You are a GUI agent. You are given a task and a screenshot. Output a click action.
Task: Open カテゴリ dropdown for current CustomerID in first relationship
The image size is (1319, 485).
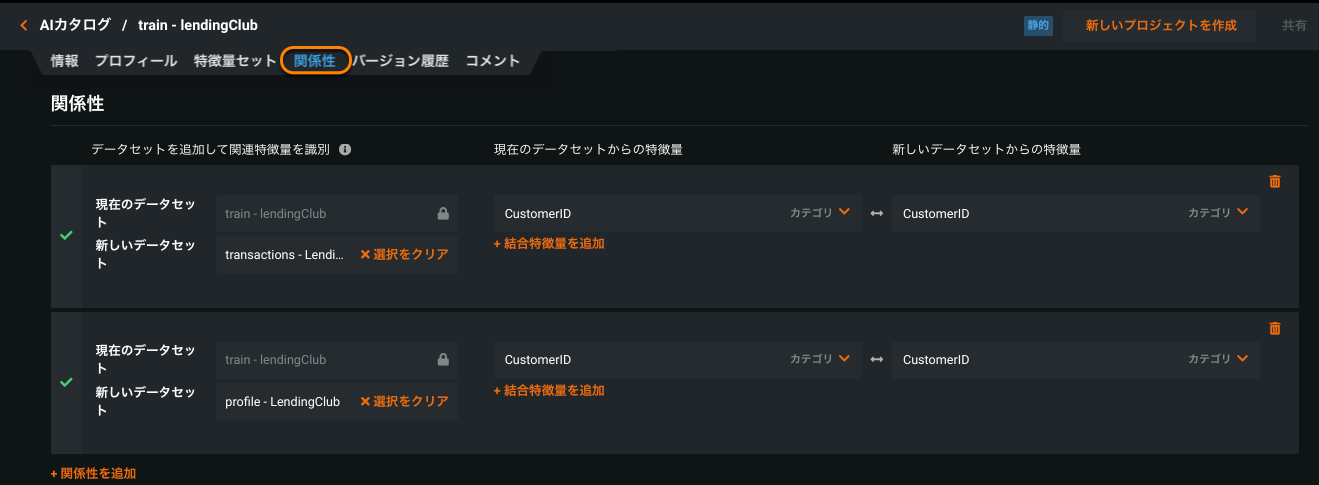[x=820, y=212]
